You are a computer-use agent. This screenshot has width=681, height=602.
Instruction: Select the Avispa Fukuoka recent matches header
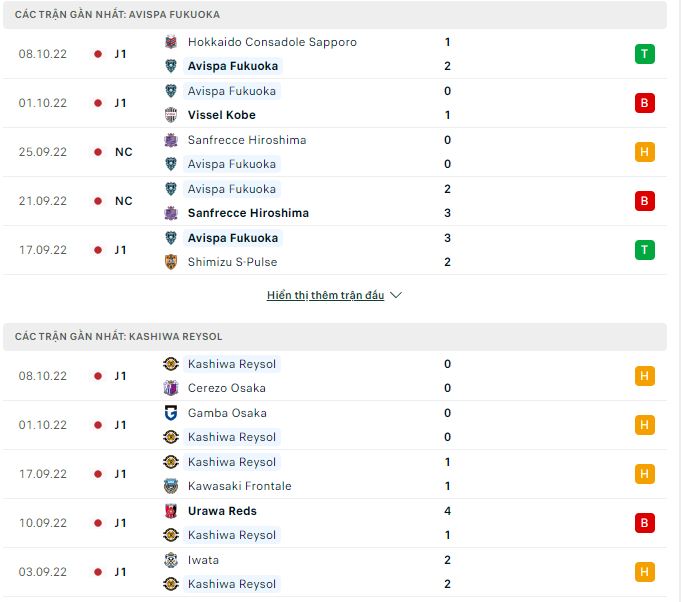(118, 15)
